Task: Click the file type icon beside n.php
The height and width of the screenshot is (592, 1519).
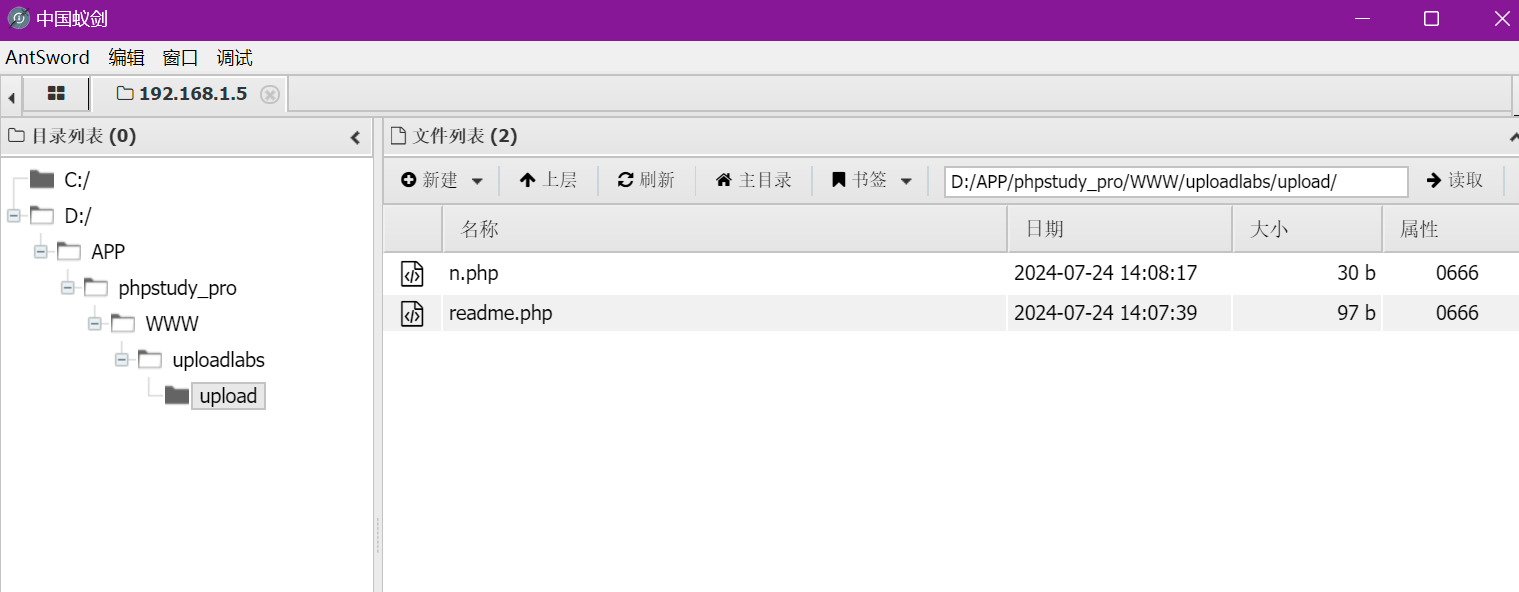Action: [412, 272]
